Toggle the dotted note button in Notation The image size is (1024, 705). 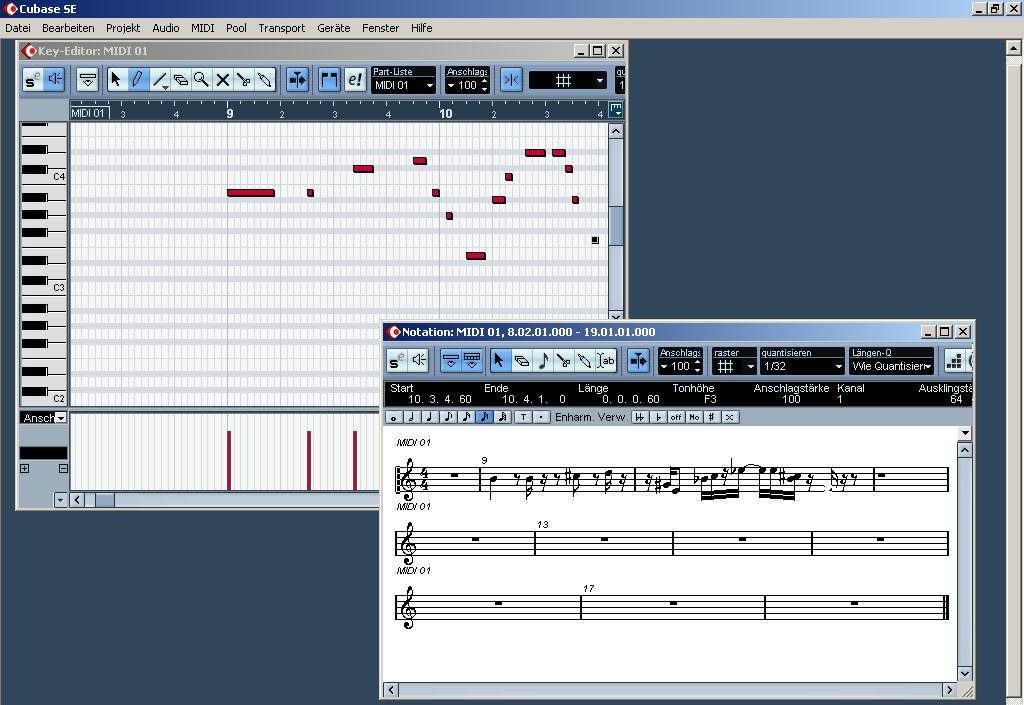click(x=541, y=417)
